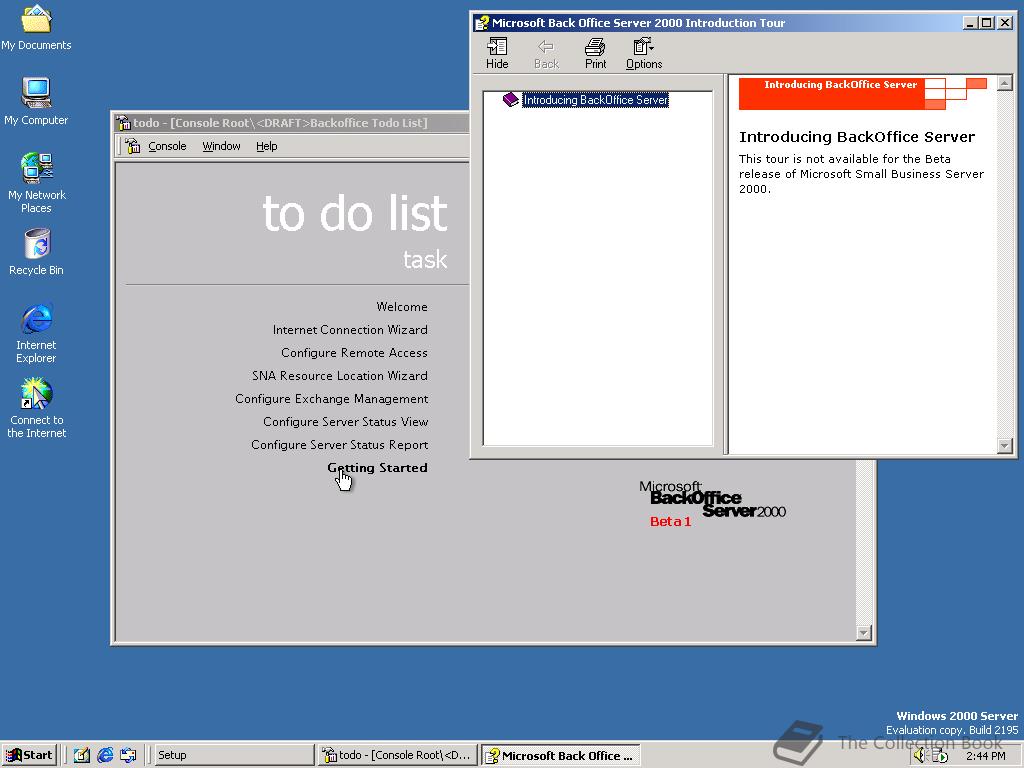
Task: Click scroll down arrow in tour content pane
Action: click(x=1004, y=445)
